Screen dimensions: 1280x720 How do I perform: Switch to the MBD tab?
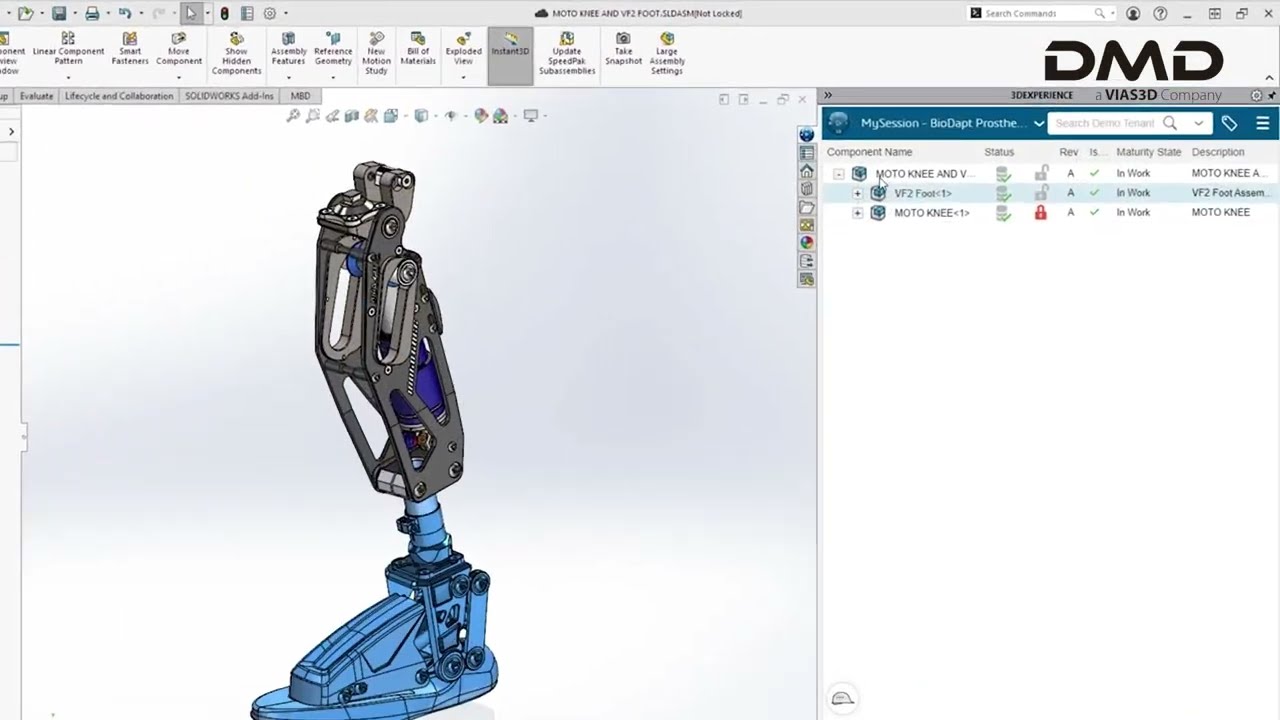[300, 96]
